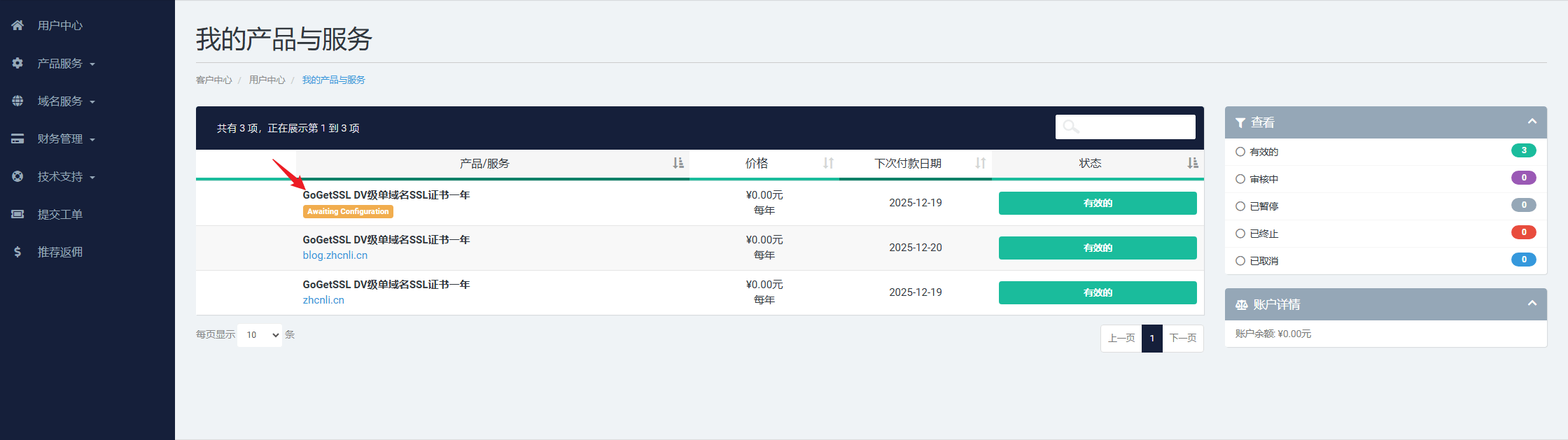This screenshot has height=440, width=1568.
Task: Click the filter funnel icon beside 查看
Action: pyautogui.click(x=1240, y=123)
